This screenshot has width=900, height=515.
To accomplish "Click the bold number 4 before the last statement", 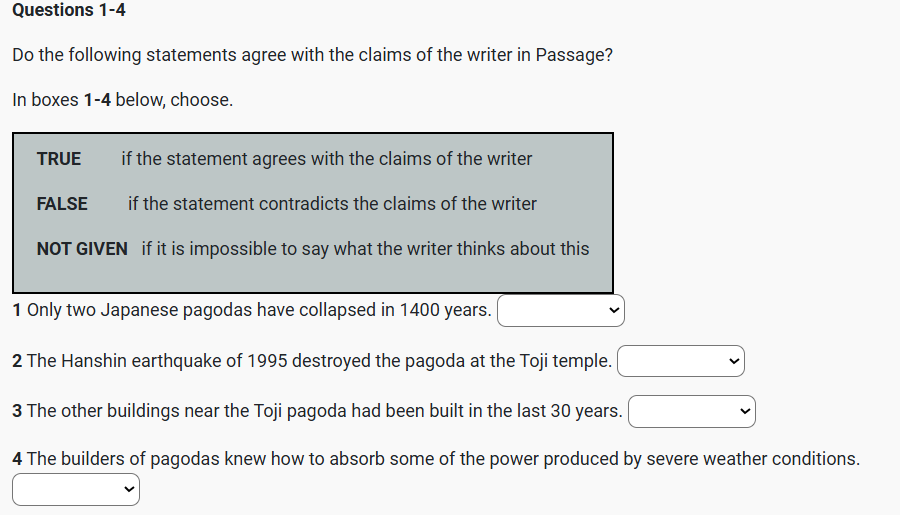I will coord(18,459).
